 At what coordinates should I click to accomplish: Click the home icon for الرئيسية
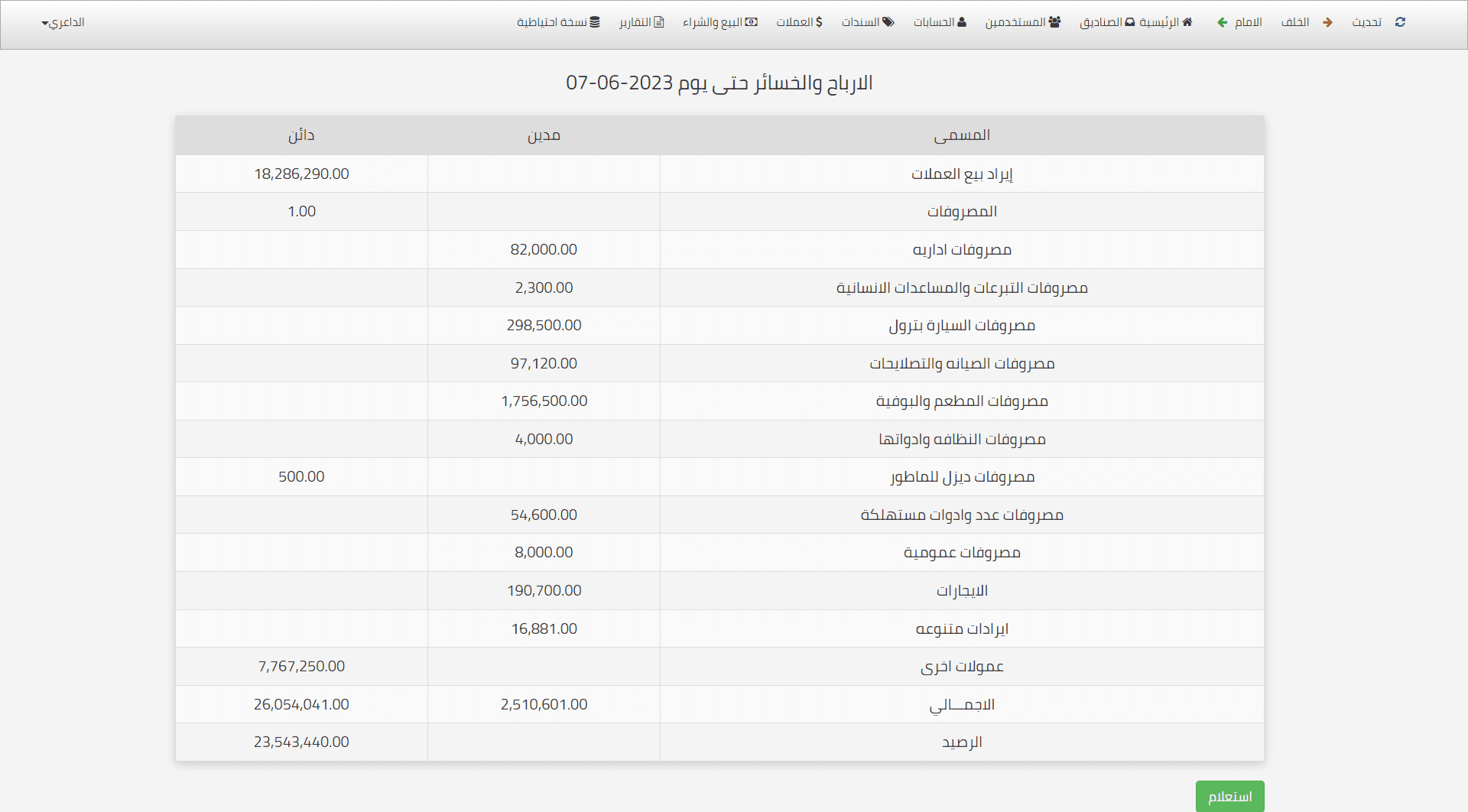click(x=1187, y=22)
